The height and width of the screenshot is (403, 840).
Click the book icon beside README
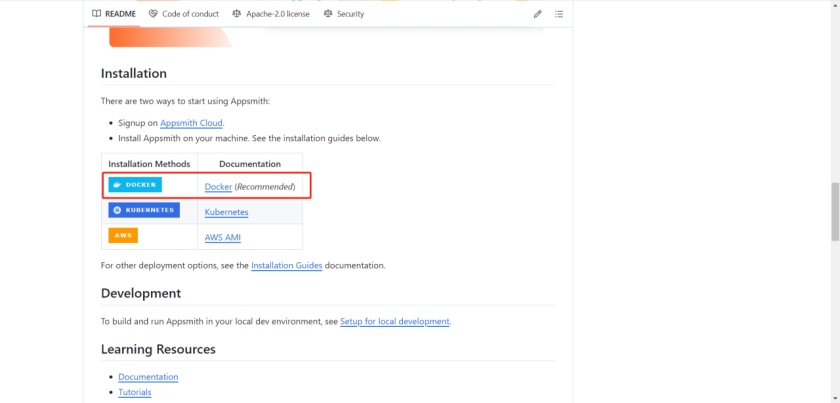pyautogui.click(x=96, y=14)
